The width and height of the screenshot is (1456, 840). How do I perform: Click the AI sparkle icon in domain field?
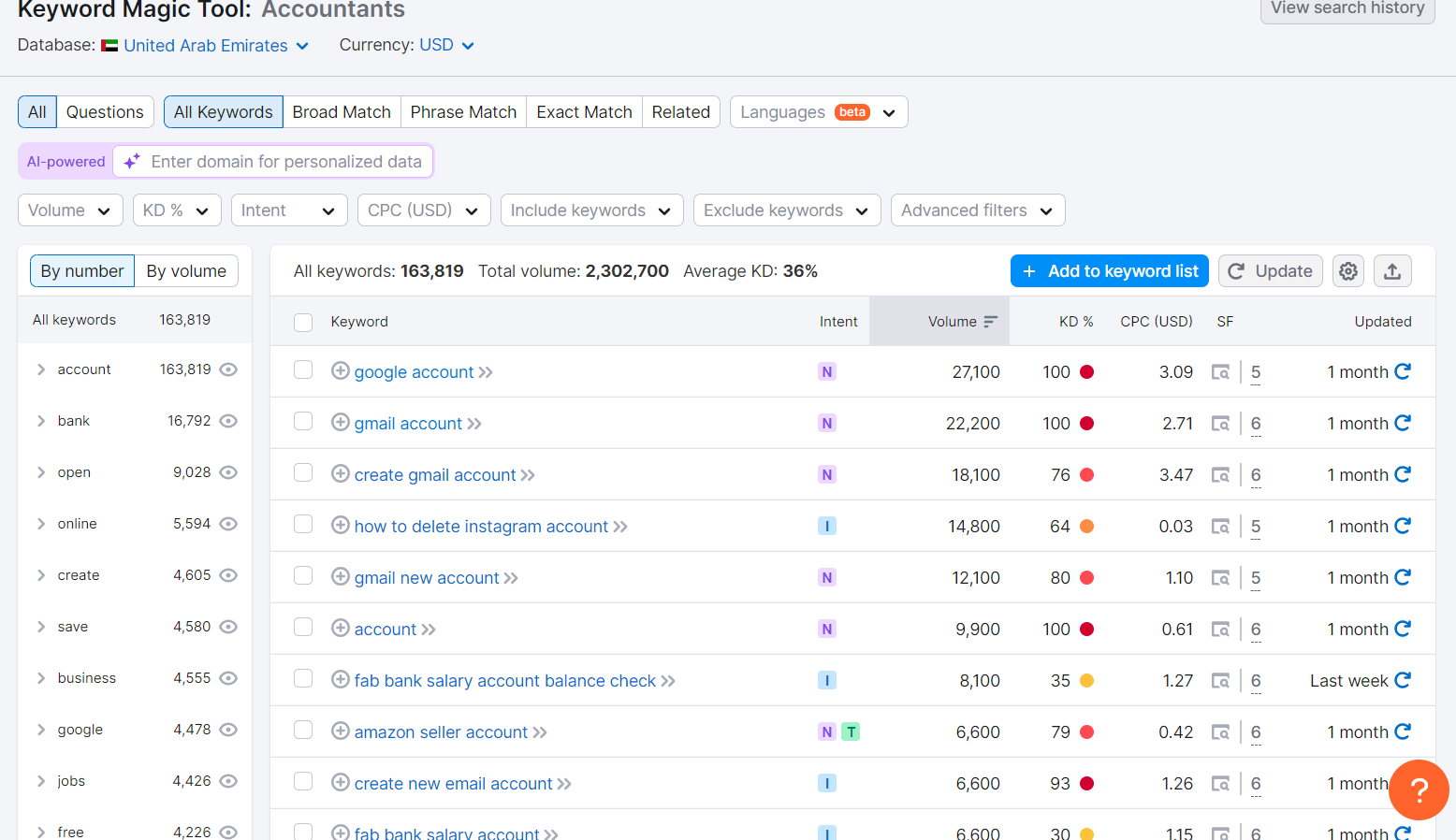tap(132, 161)
